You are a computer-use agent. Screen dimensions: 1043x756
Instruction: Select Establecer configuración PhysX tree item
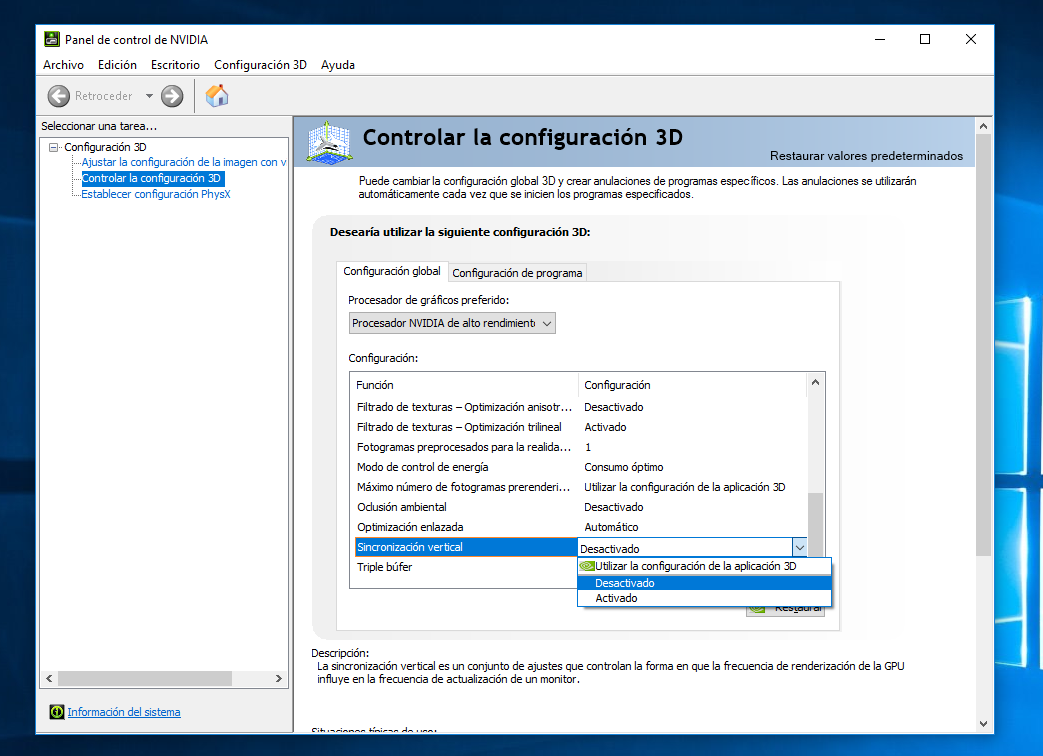pyautogui.click(x=156, y=194)
